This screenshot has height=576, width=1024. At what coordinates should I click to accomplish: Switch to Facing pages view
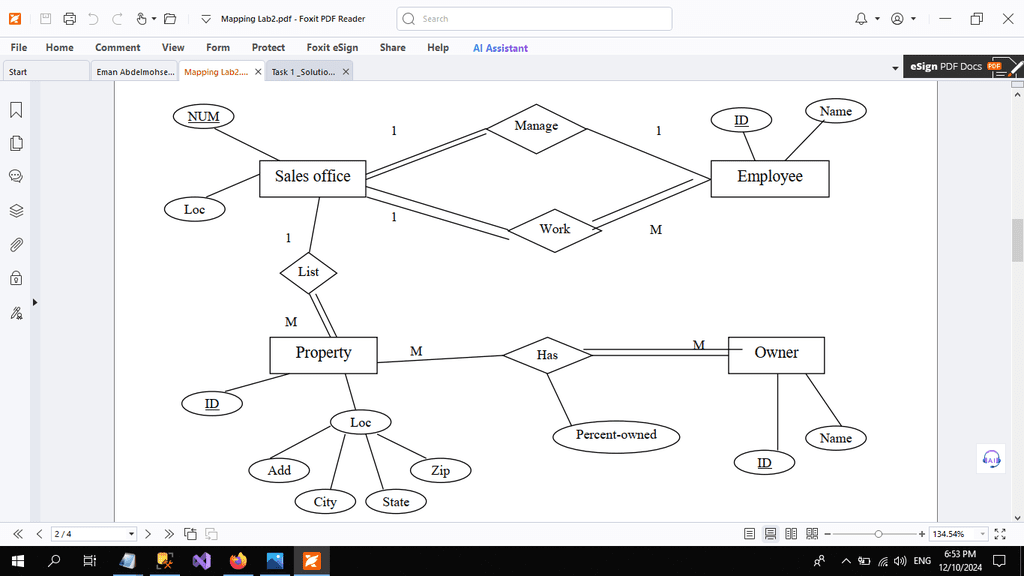(791, 534)
